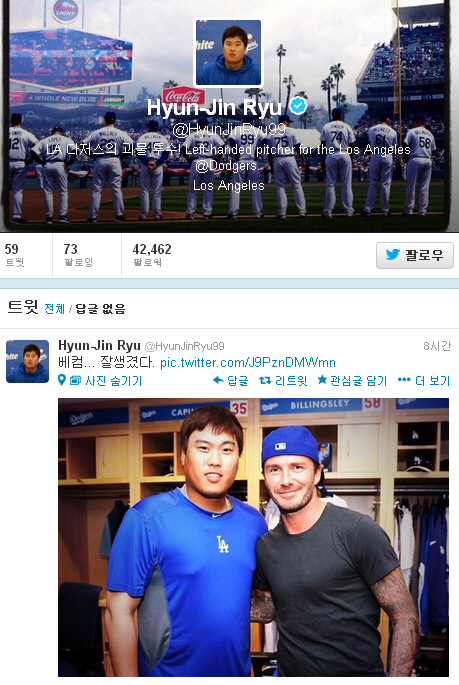Open the 42,462 팔로워 followers list
The height and width of the screenshot is (685, 459).
(x=152, y=255)
